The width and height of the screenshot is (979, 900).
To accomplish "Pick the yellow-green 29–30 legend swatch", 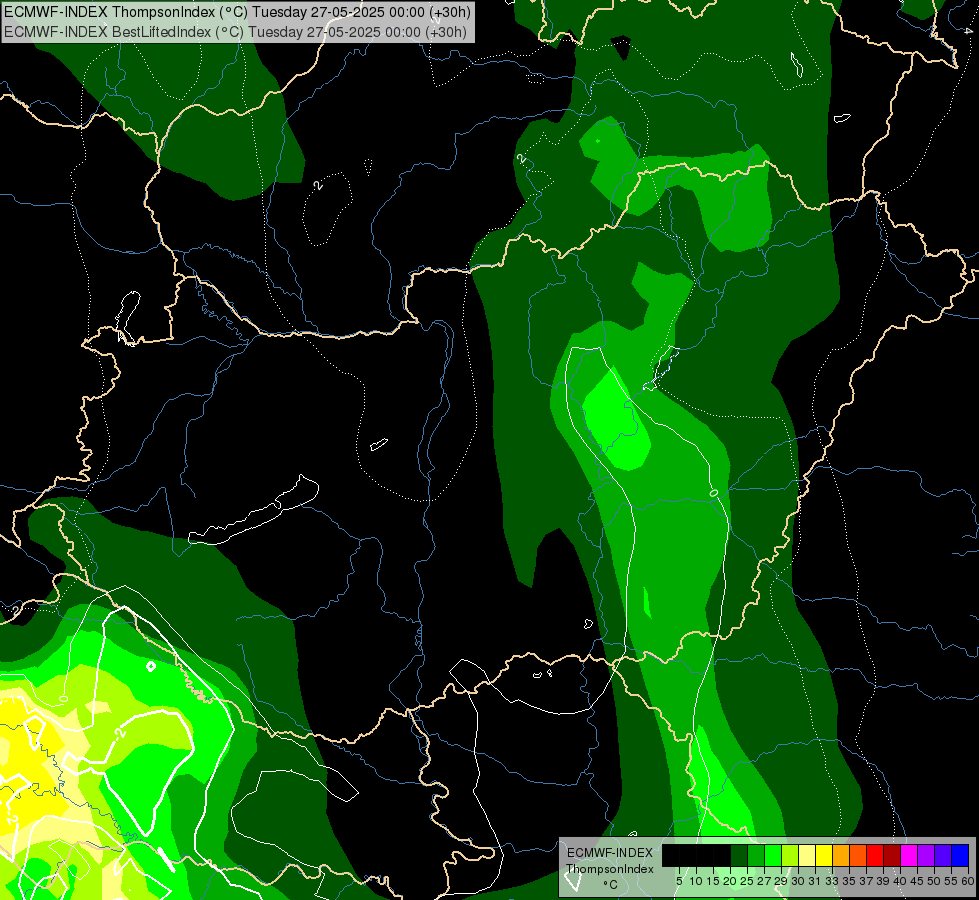I will 790,855.
